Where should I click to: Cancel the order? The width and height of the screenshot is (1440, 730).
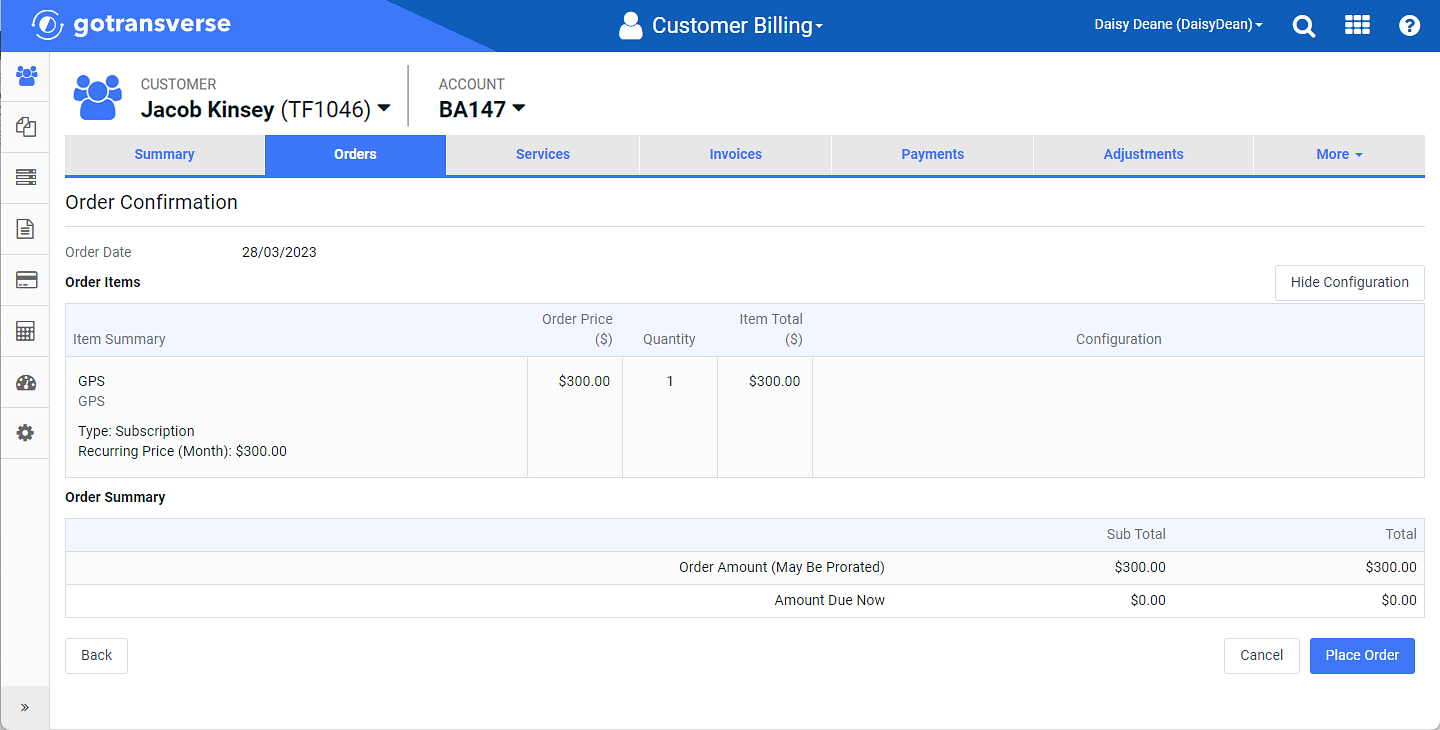(x=1261, y=655)
